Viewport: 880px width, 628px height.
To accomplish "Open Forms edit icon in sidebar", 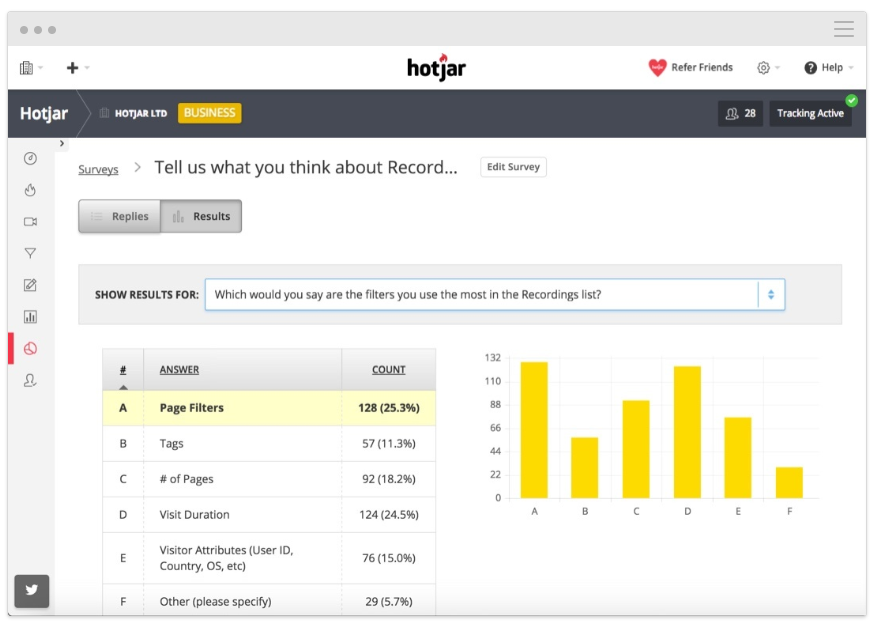I will (x=30, y=285).
